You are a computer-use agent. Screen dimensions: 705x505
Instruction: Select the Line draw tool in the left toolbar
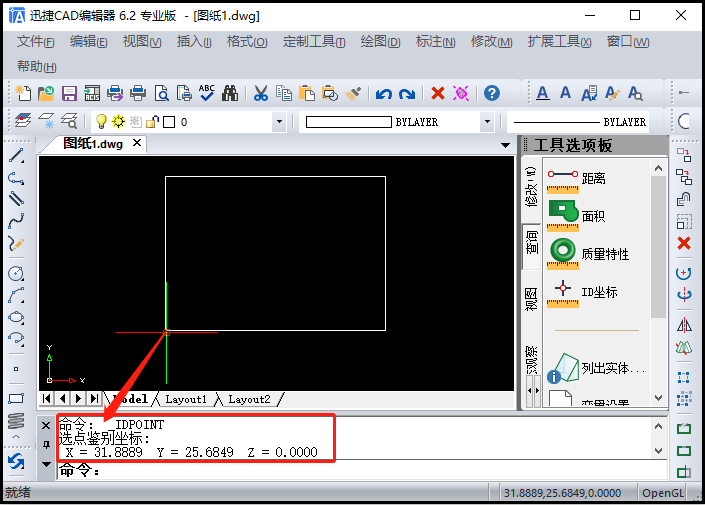[16, 156]
